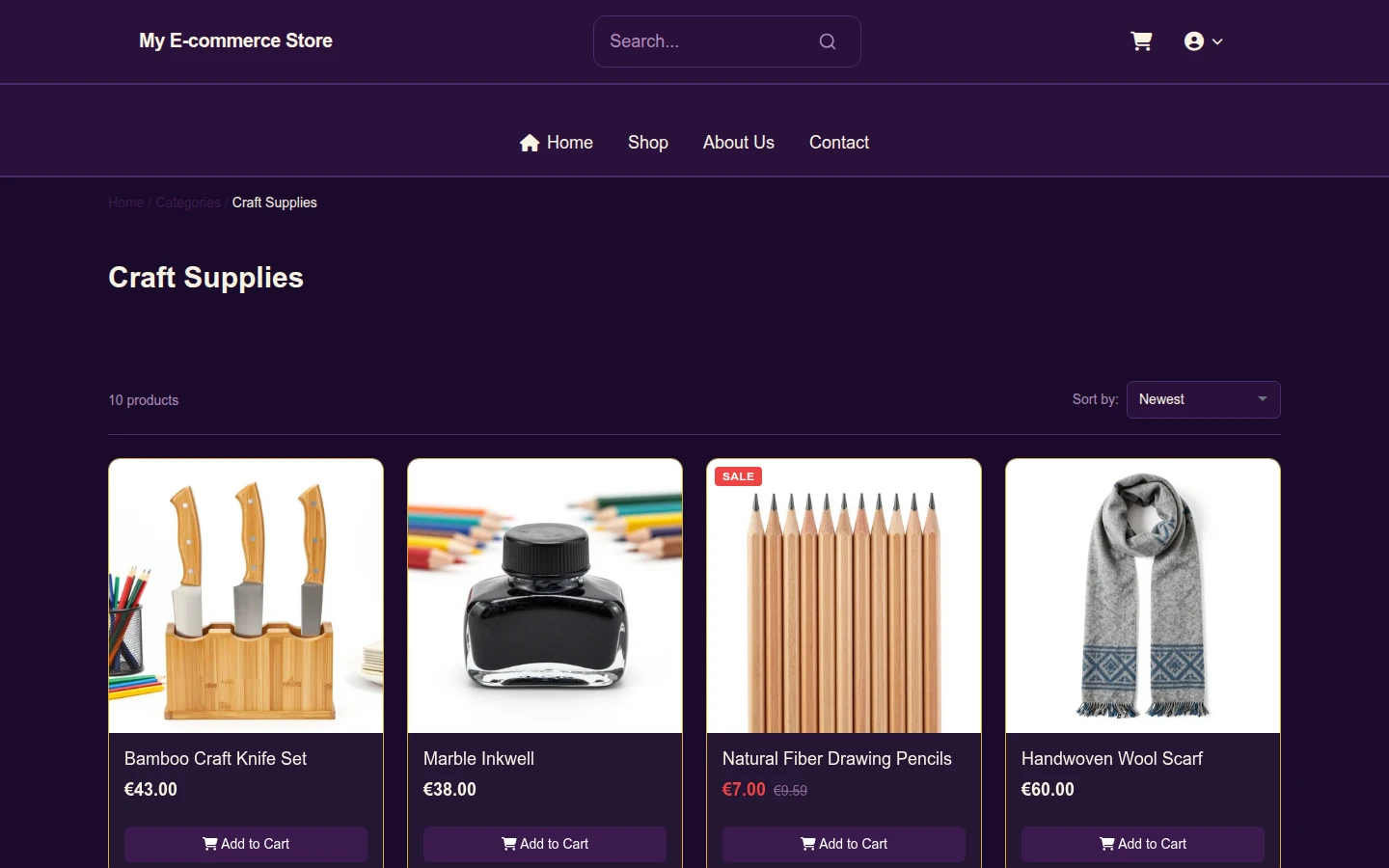This screenshot has width=1389, height=868.
Task: Open the Sort by Newest dropdown
Action: click(1204, 399)
